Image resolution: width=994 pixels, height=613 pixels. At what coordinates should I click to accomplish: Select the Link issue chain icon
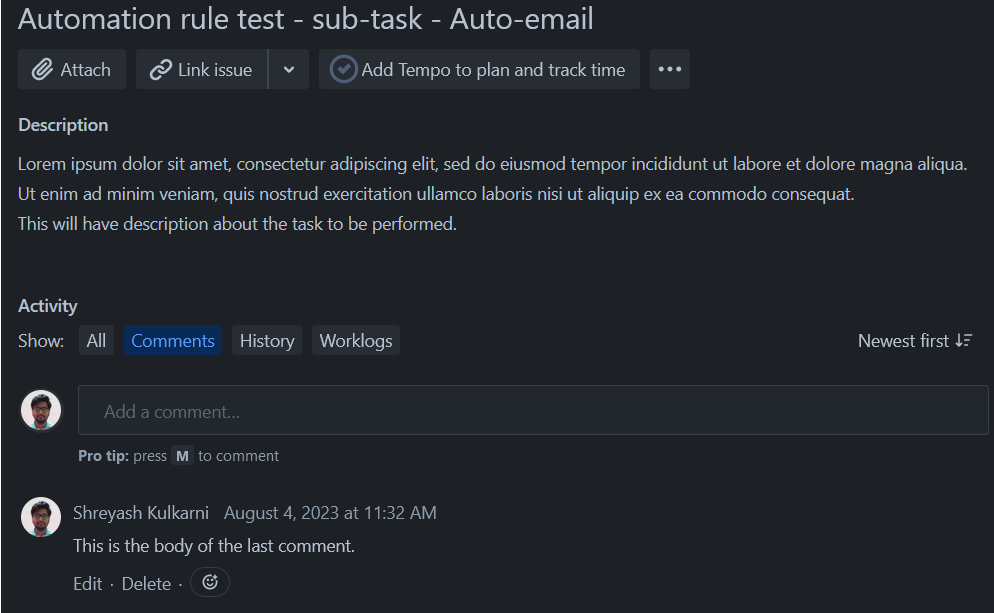coord(162,69)
